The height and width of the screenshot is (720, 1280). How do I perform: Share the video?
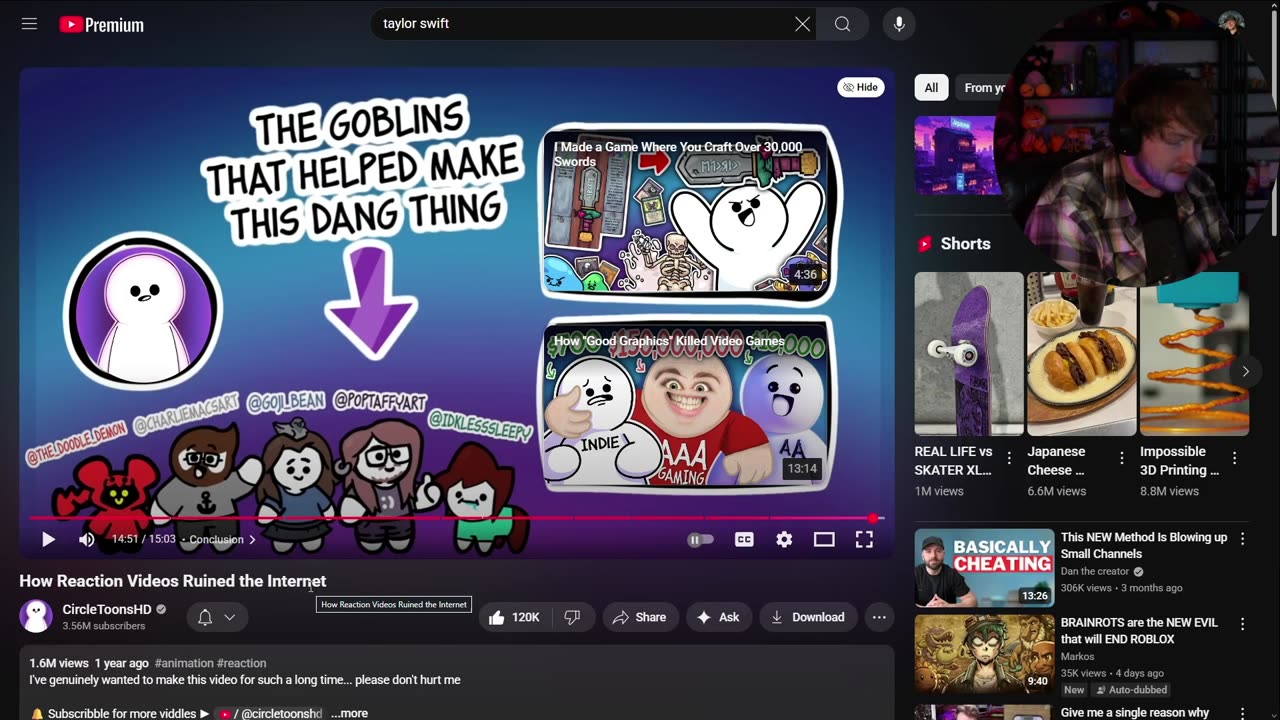pyautogui.click(x=640, y=617)
